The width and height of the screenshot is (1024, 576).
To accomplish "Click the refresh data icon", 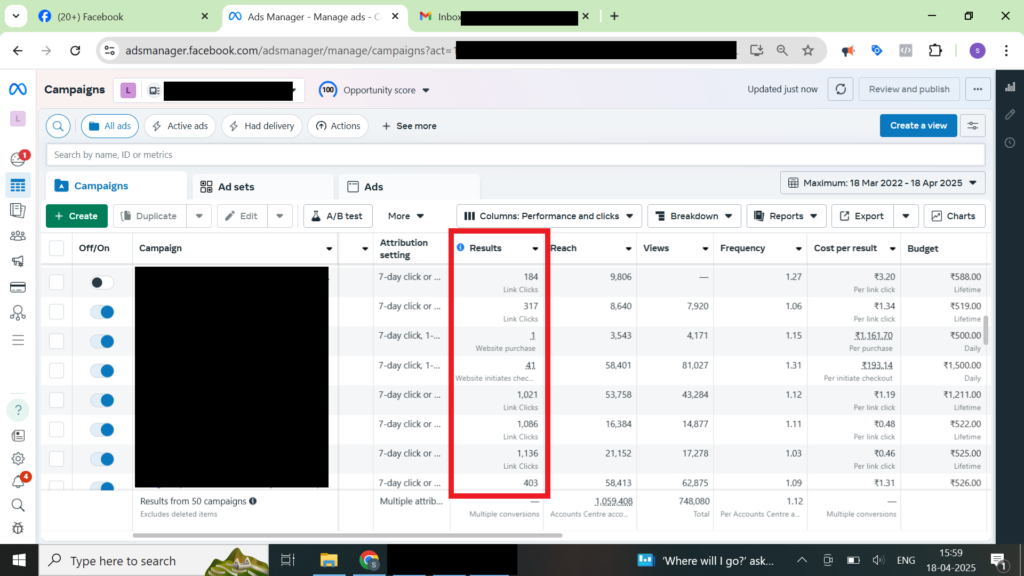I will tap(841, 89).
